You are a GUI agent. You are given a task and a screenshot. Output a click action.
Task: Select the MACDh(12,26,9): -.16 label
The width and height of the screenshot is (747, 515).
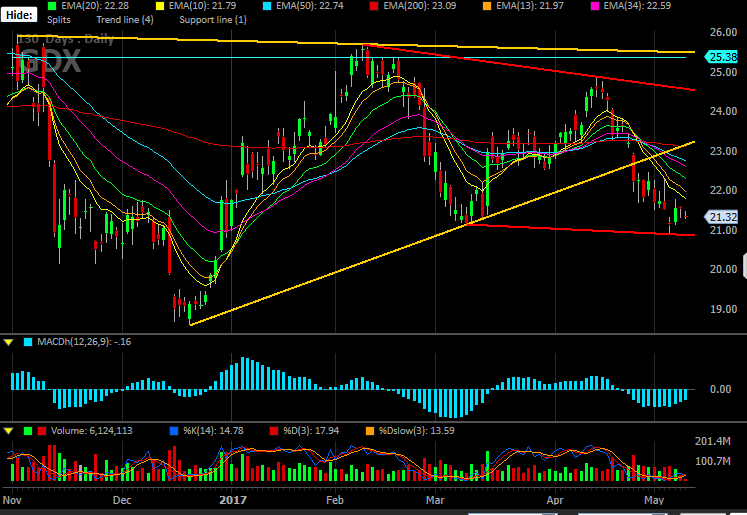coord(84,342)
